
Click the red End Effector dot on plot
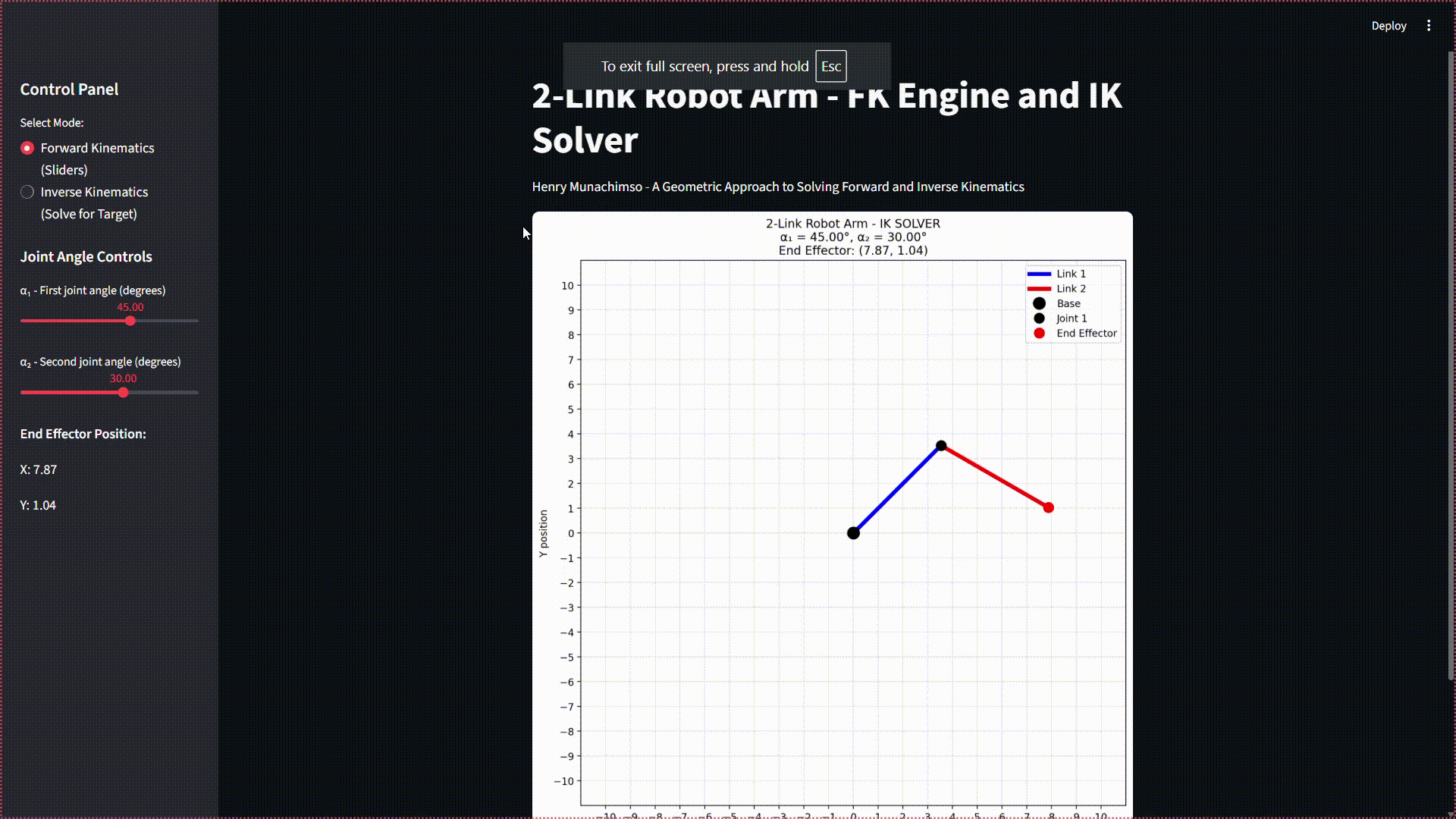coord(1048,508)
